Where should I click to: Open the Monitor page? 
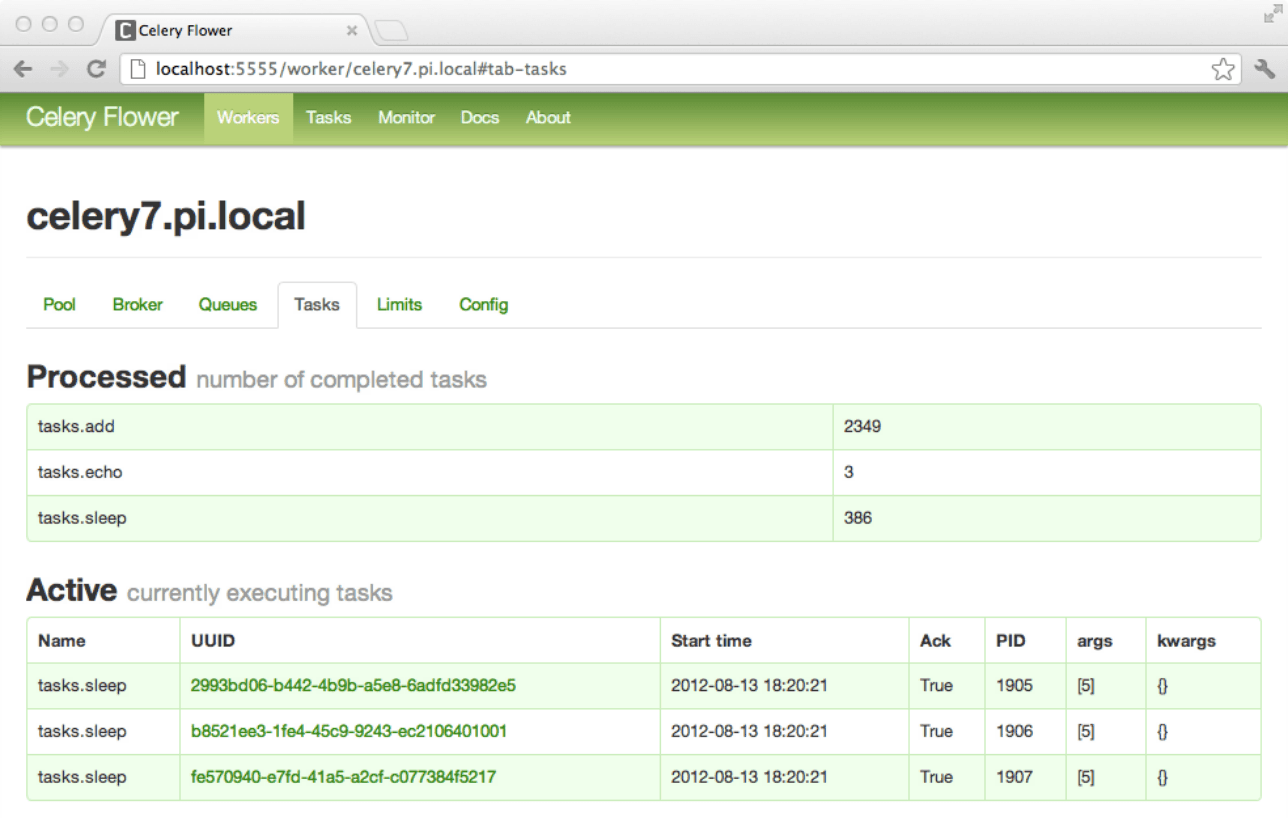[406, 118]
